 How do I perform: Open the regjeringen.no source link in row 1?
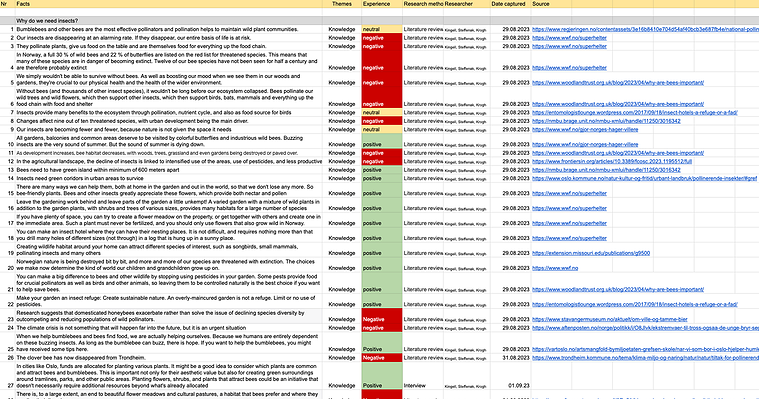point(645,30)
